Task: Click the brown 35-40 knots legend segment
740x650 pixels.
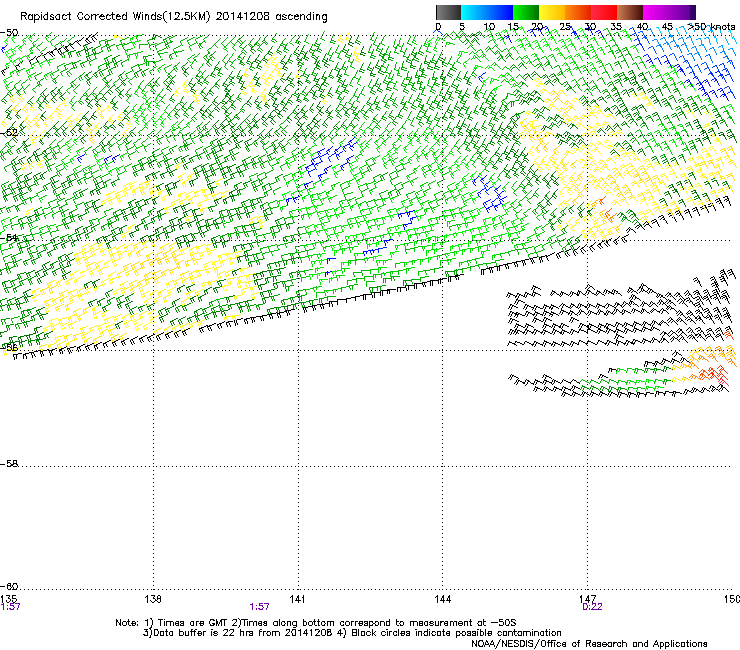Action: (x=630, y=12)
